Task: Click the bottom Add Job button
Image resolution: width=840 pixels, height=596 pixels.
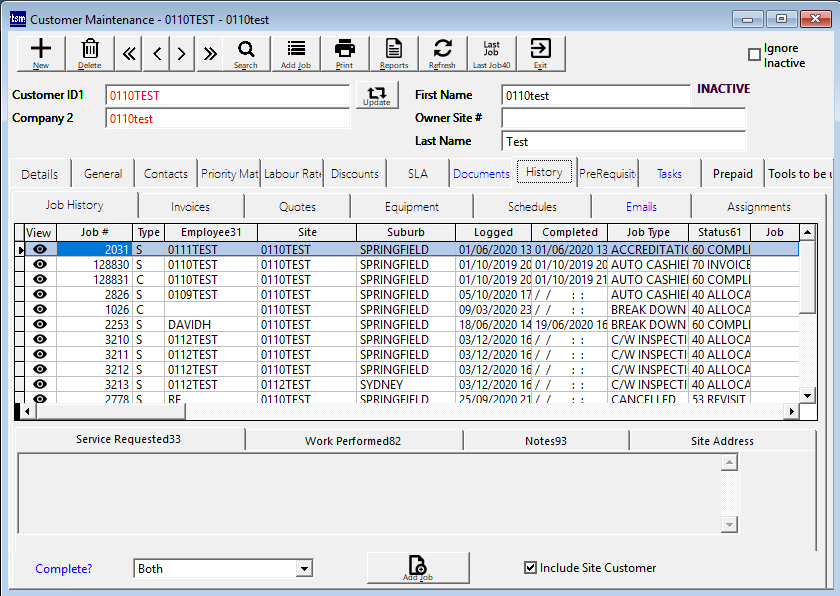Action: click(418, 568)
